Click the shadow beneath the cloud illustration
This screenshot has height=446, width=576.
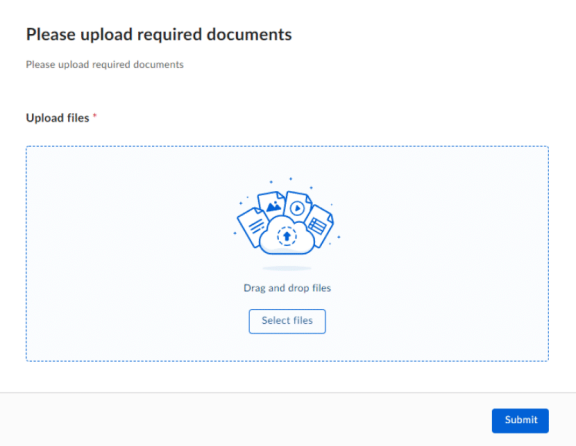pyautogui.click(x=287, y=268)
